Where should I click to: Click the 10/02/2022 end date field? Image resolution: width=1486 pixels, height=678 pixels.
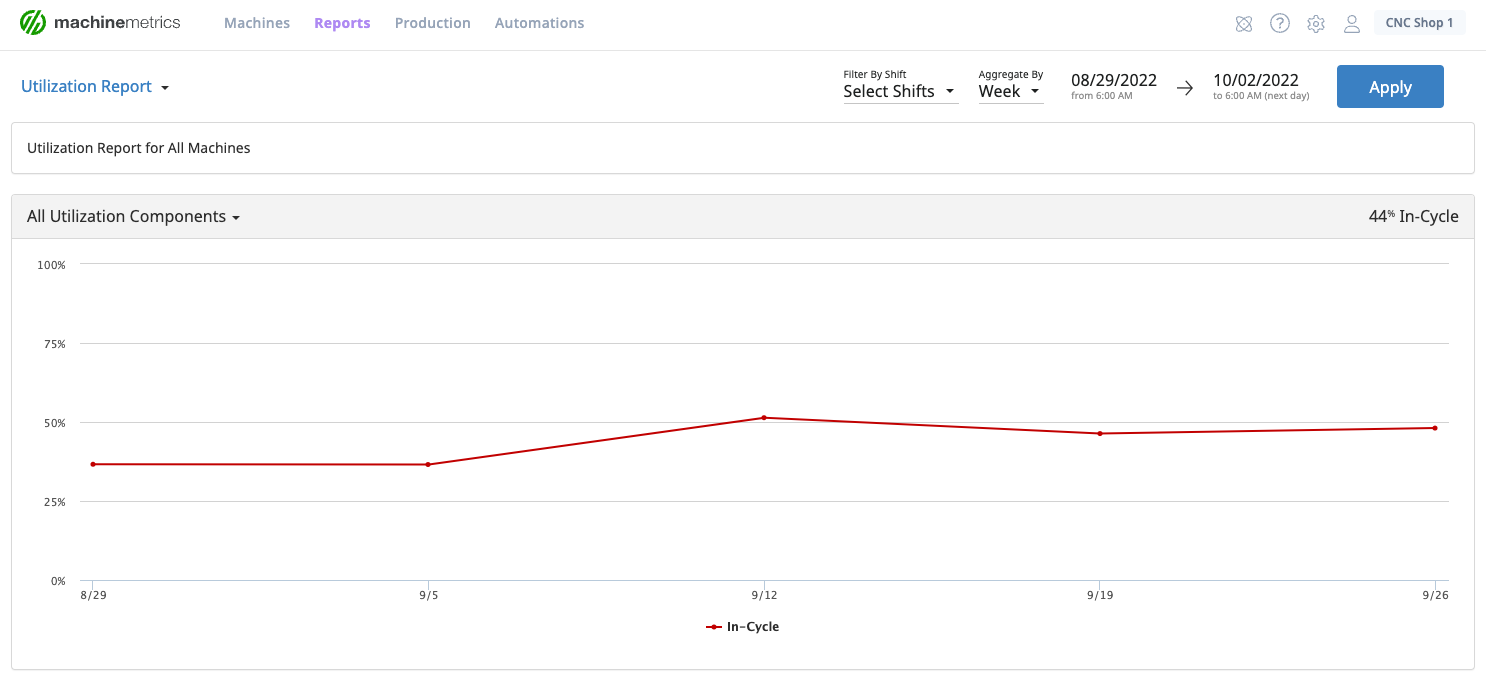tap(1255, 81)
